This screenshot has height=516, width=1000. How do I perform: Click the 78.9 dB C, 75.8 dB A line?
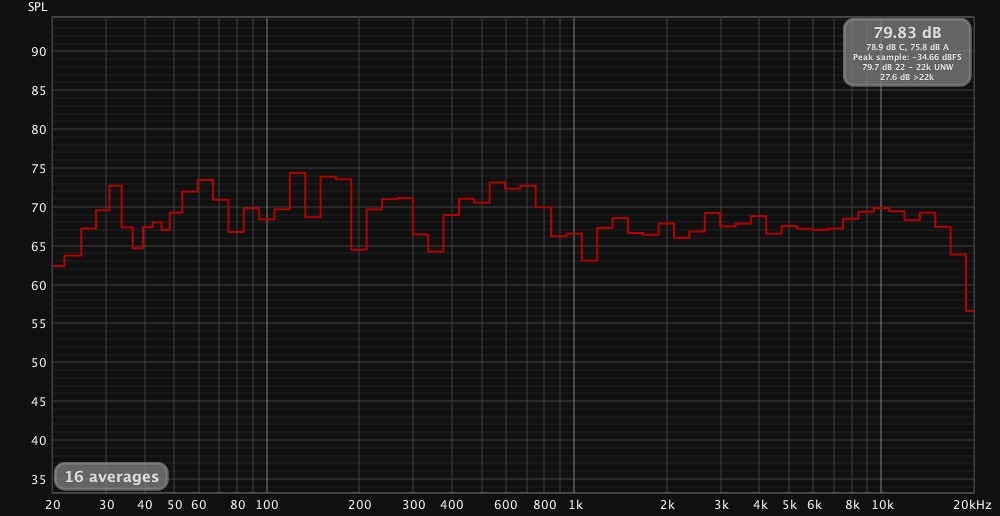point(907,47)
